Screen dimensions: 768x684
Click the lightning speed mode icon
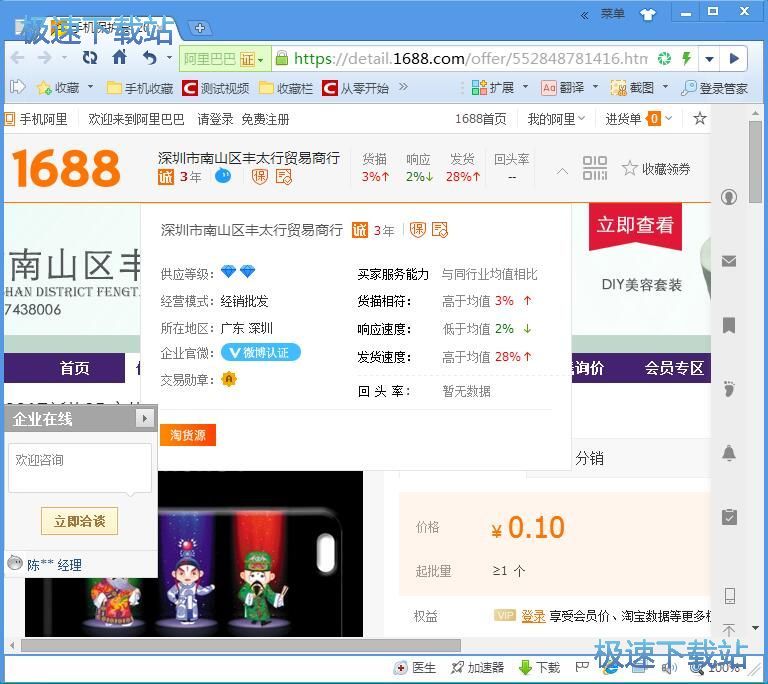pos(687,58)
